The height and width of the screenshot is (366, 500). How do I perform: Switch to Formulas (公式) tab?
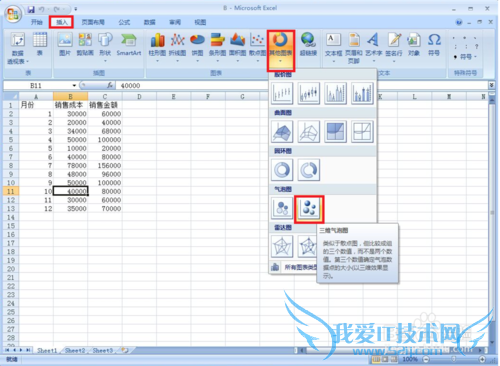(124, 22)
